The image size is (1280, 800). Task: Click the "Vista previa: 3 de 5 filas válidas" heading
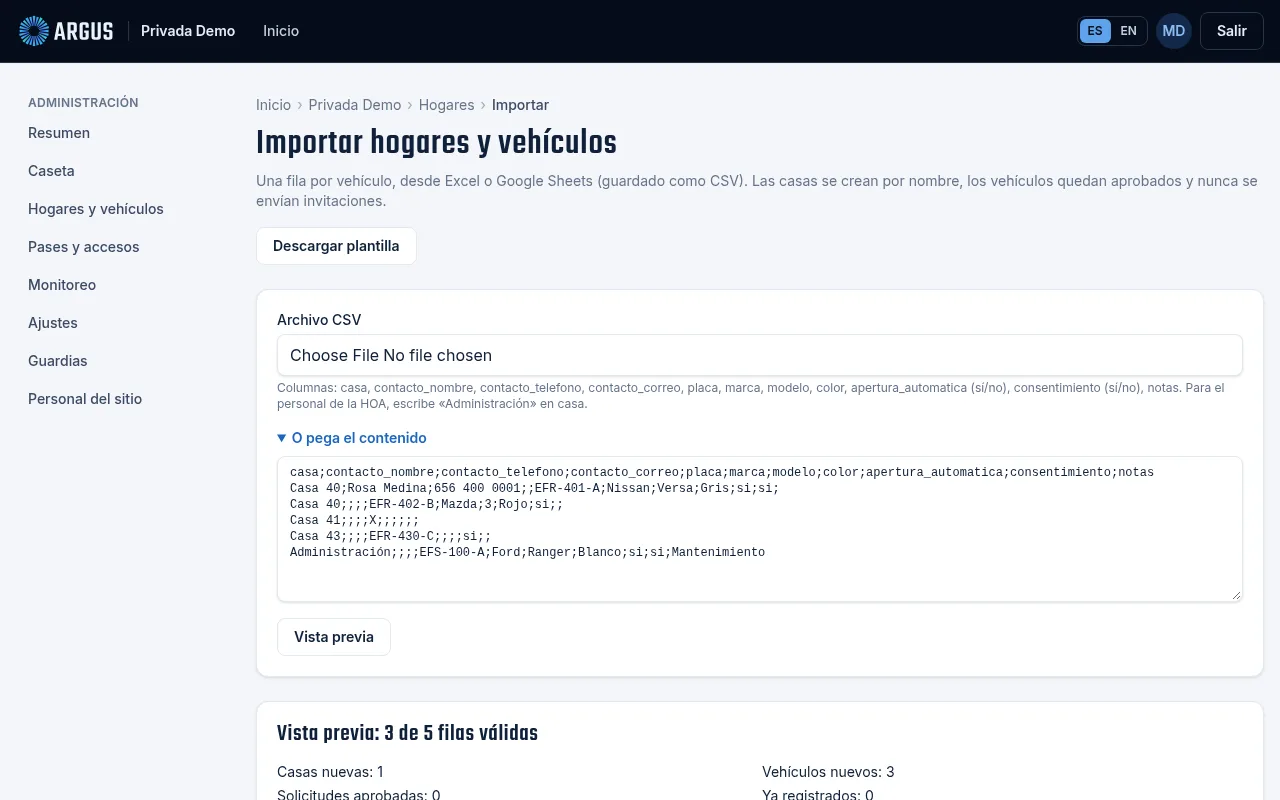pos(407,733)
